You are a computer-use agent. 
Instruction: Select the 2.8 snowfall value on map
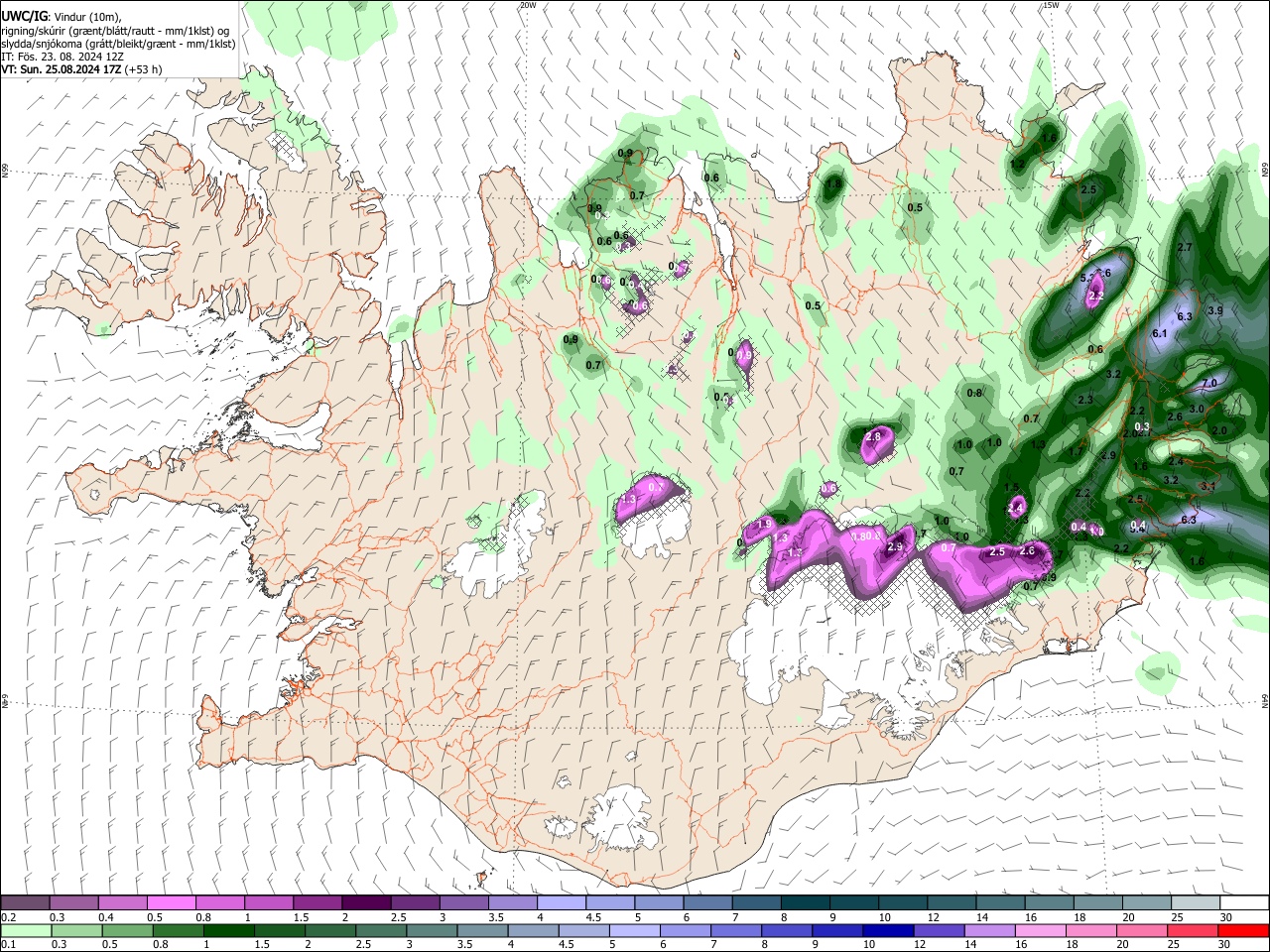[873, 436]
